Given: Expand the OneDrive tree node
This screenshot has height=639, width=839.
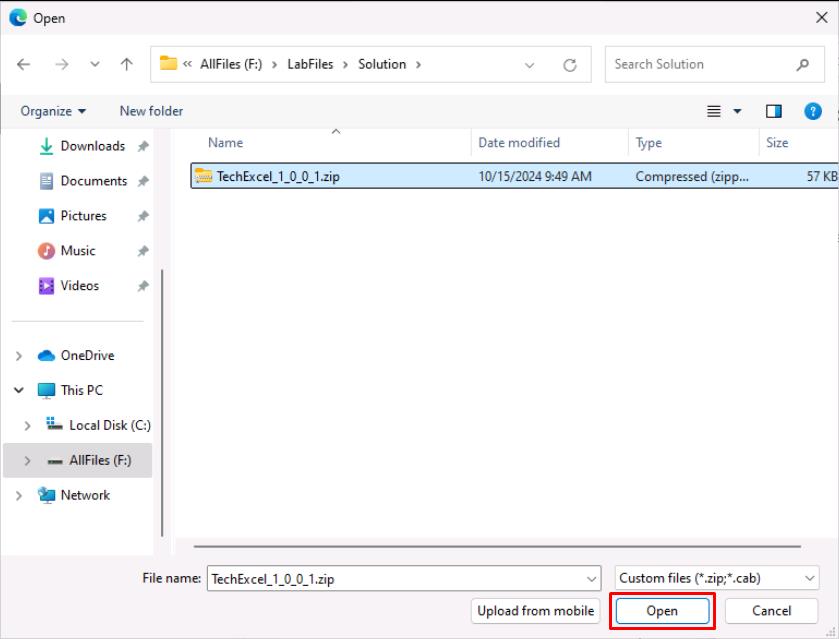Looking at the screenshot, I should coord(19,356).
